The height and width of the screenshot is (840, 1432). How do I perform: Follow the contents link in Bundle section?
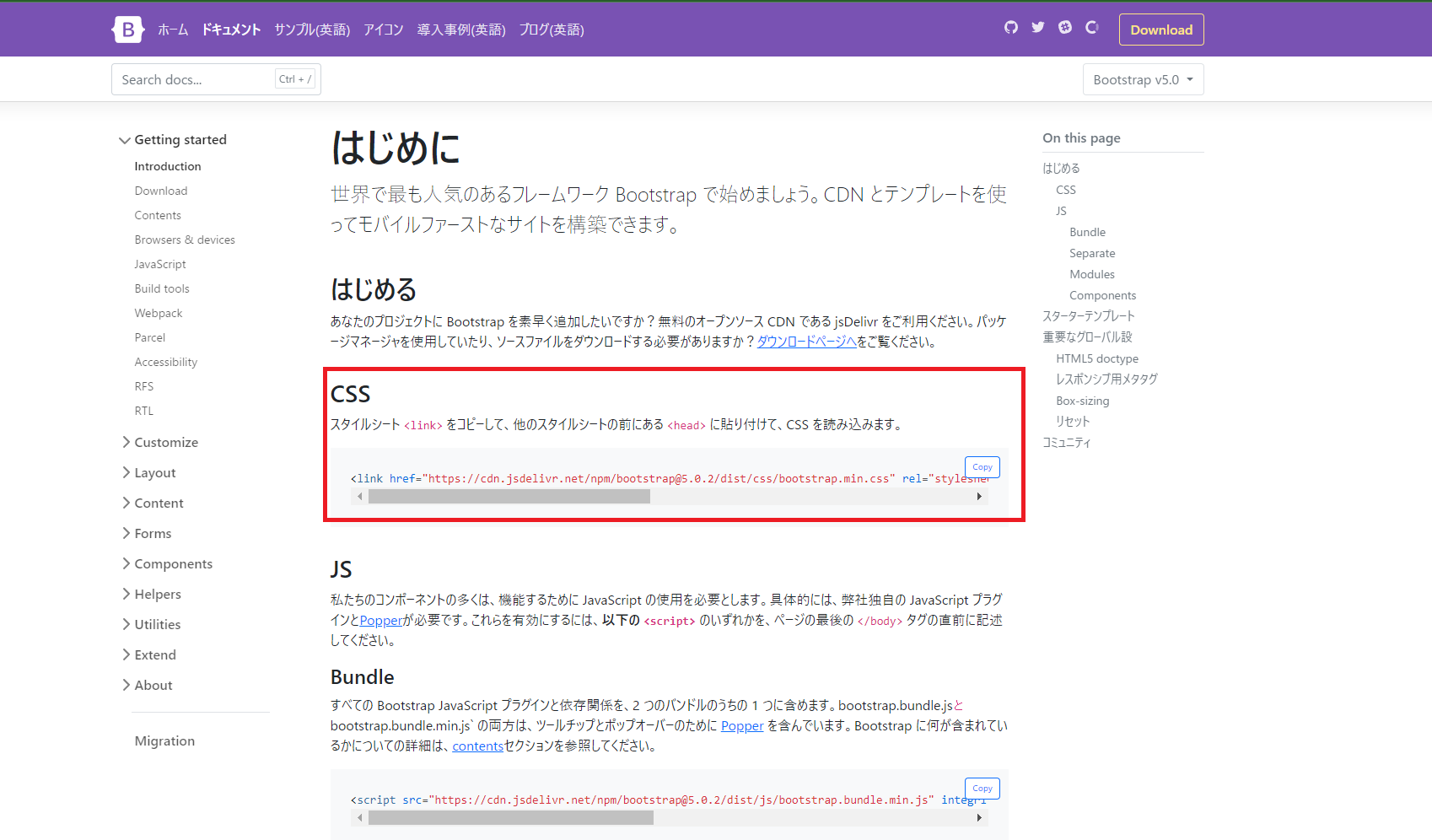[x=477, y=746]
